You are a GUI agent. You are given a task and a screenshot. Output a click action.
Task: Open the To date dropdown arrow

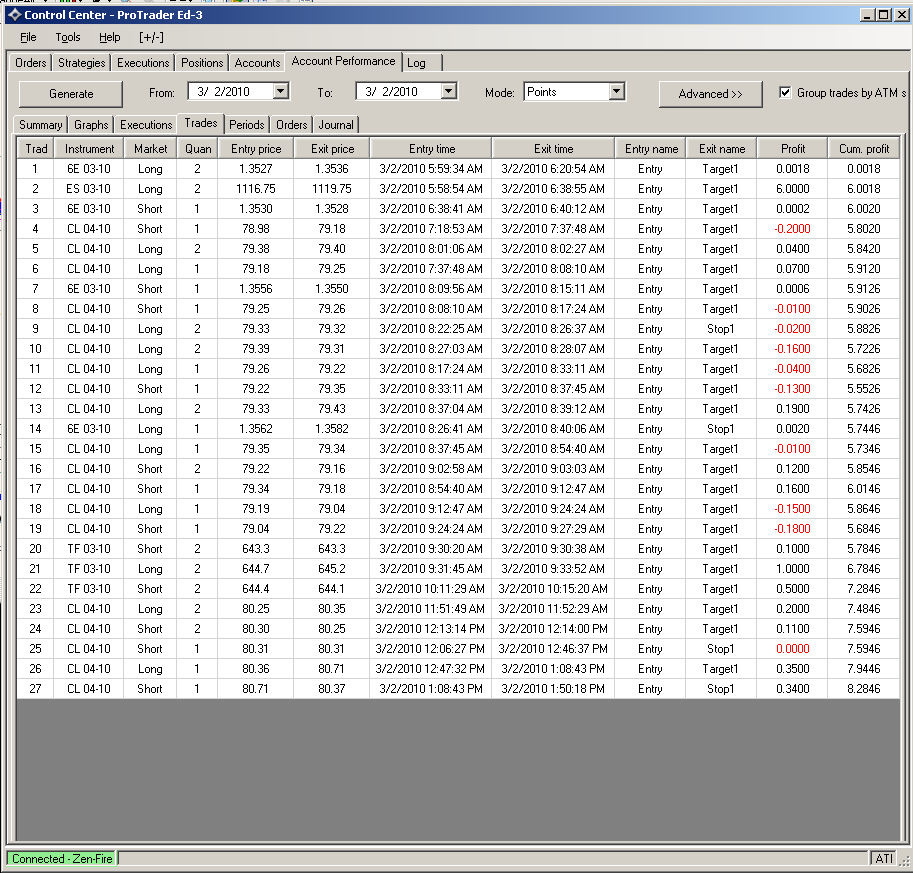448,91
